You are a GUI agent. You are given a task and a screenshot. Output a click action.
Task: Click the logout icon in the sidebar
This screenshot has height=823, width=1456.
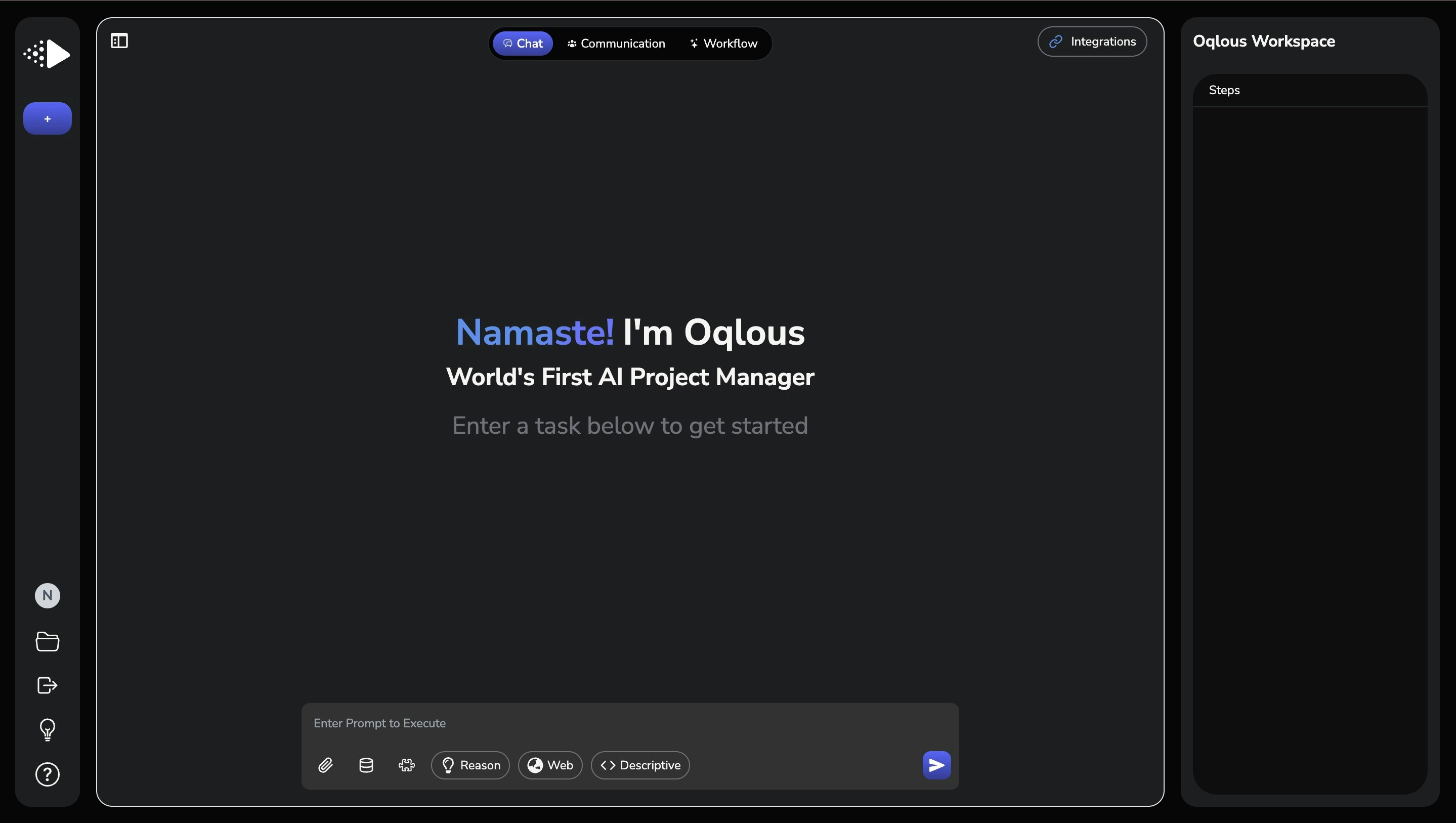click(48, 685)
